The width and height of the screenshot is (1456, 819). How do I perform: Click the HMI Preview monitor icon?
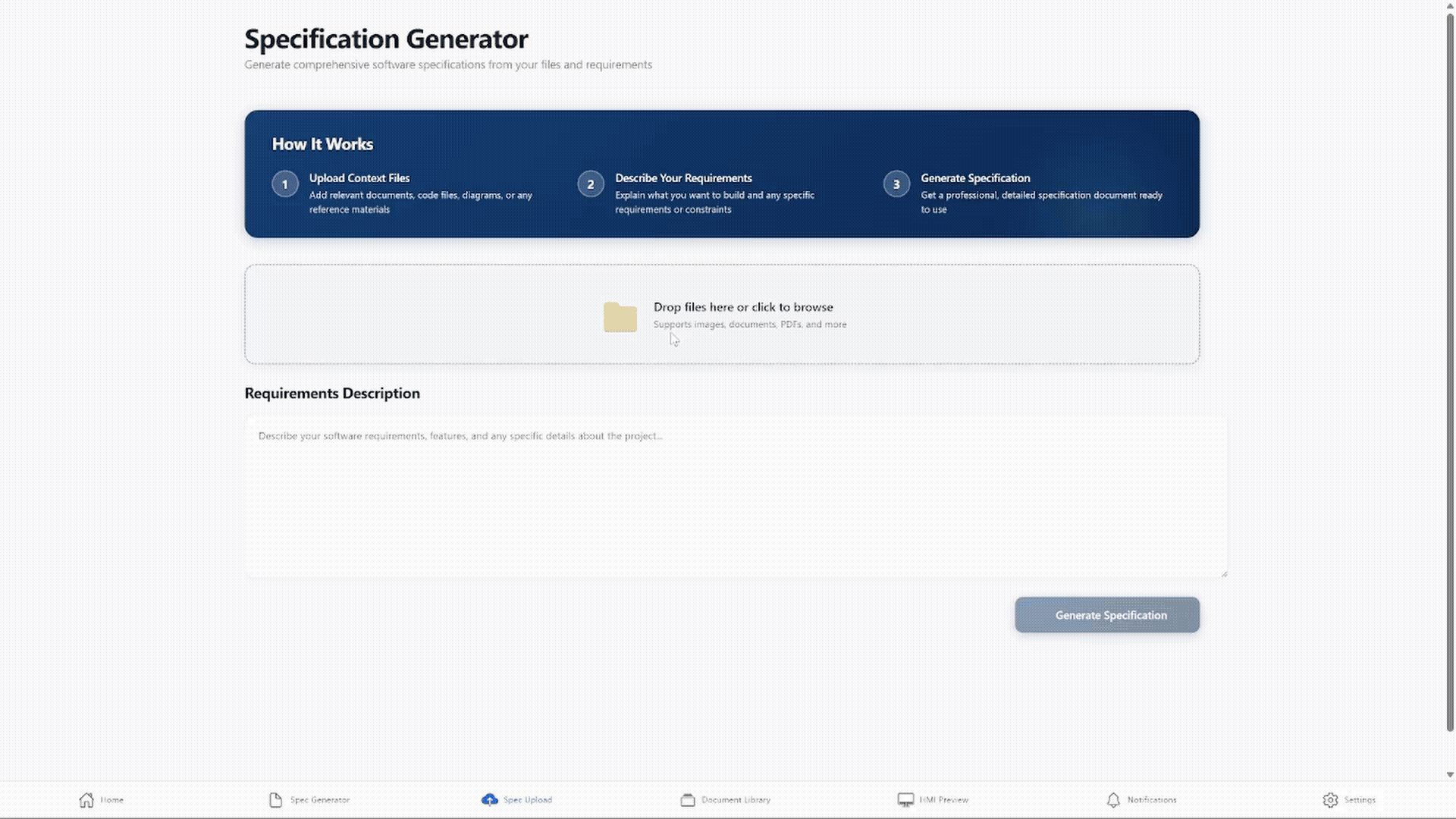pos(905,800)
